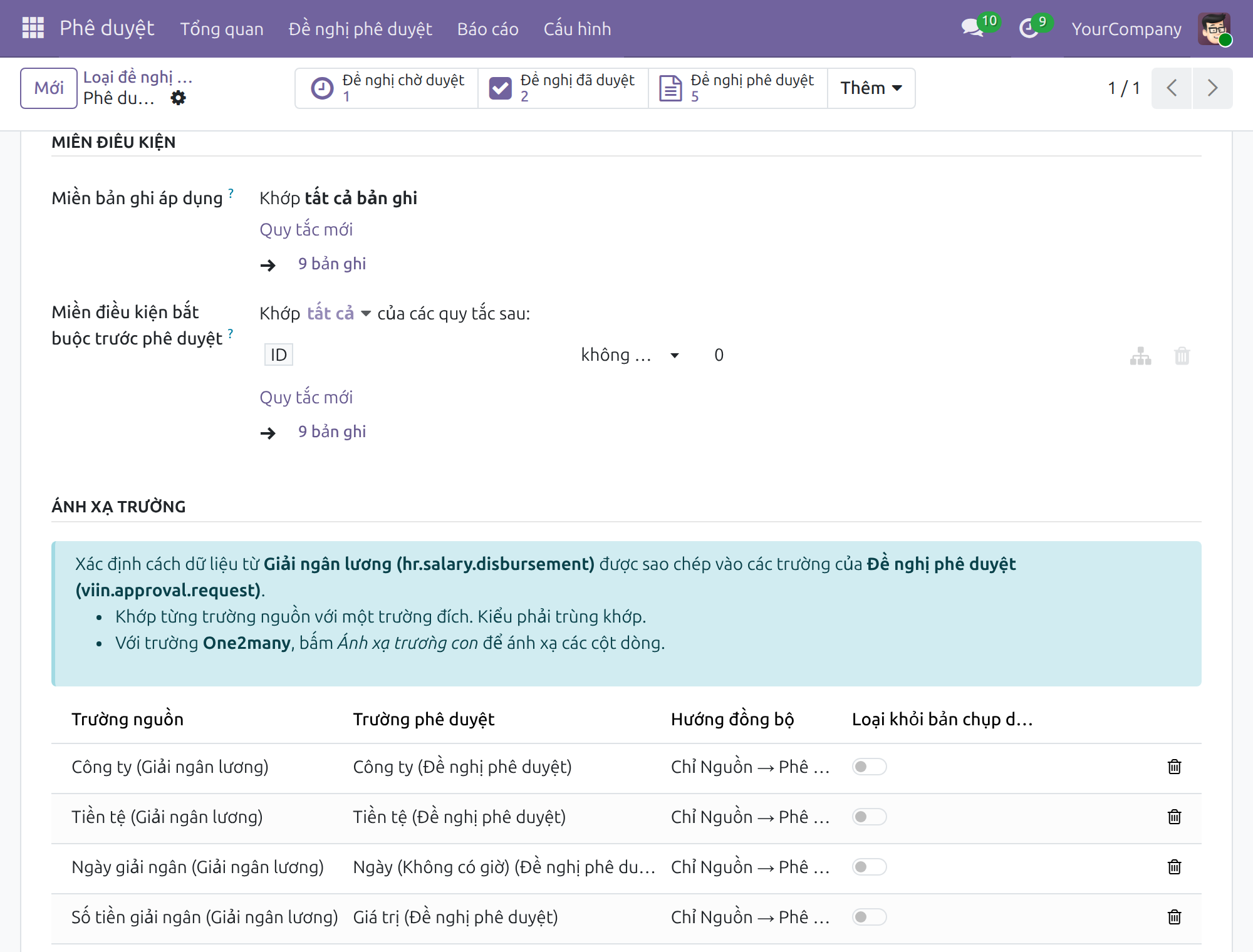1253x952 pixels.
Task: Show help for Miền điều kiện bắt buộc
Action: (231, 334)
